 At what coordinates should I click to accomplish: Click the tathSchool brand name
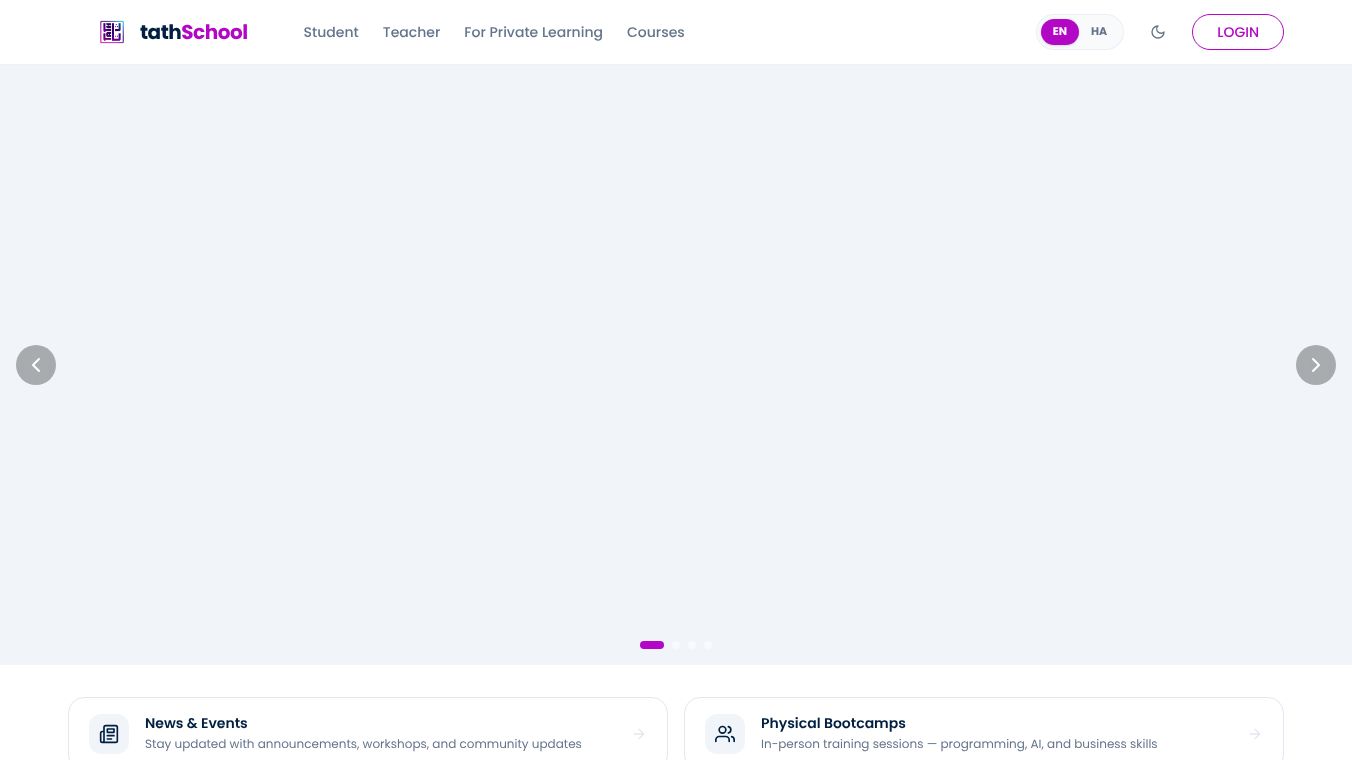[x=194, y=32]
